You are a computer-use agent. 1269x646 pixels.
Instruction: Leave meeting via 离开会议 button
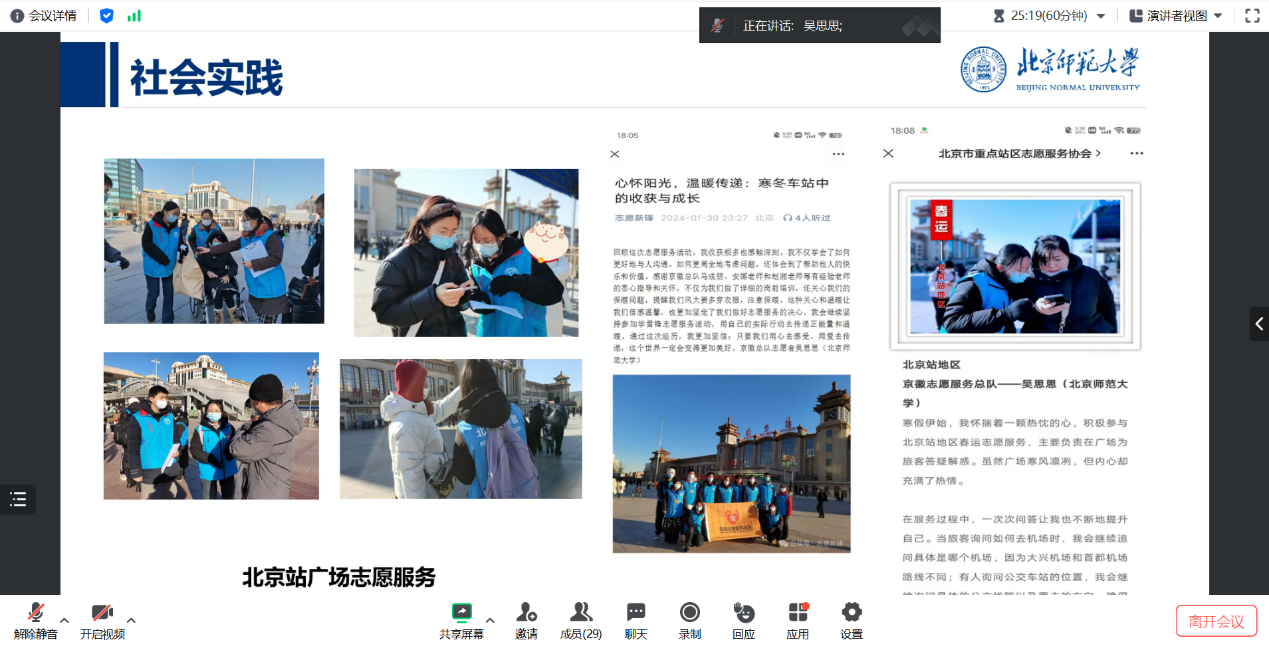coord(1216,620)
